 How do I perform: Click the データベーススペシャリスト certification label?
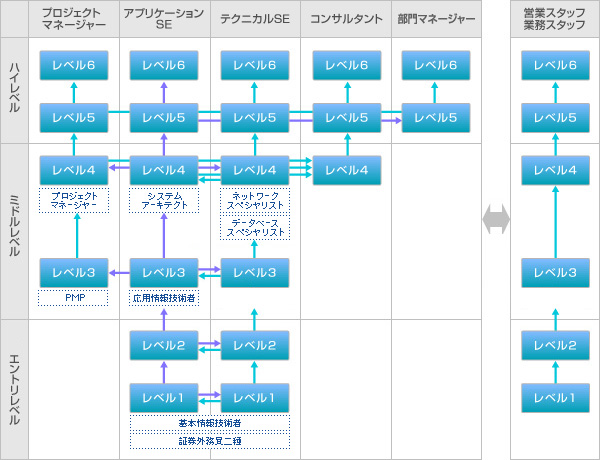255,227
